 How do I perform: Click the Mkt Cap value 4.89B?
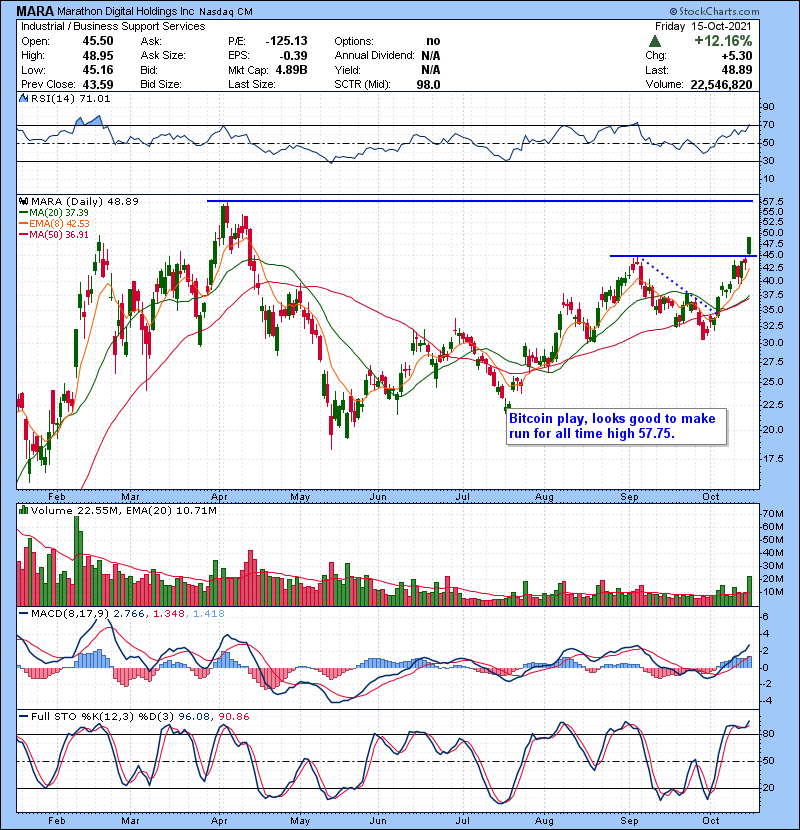click(x=291, y=70)
